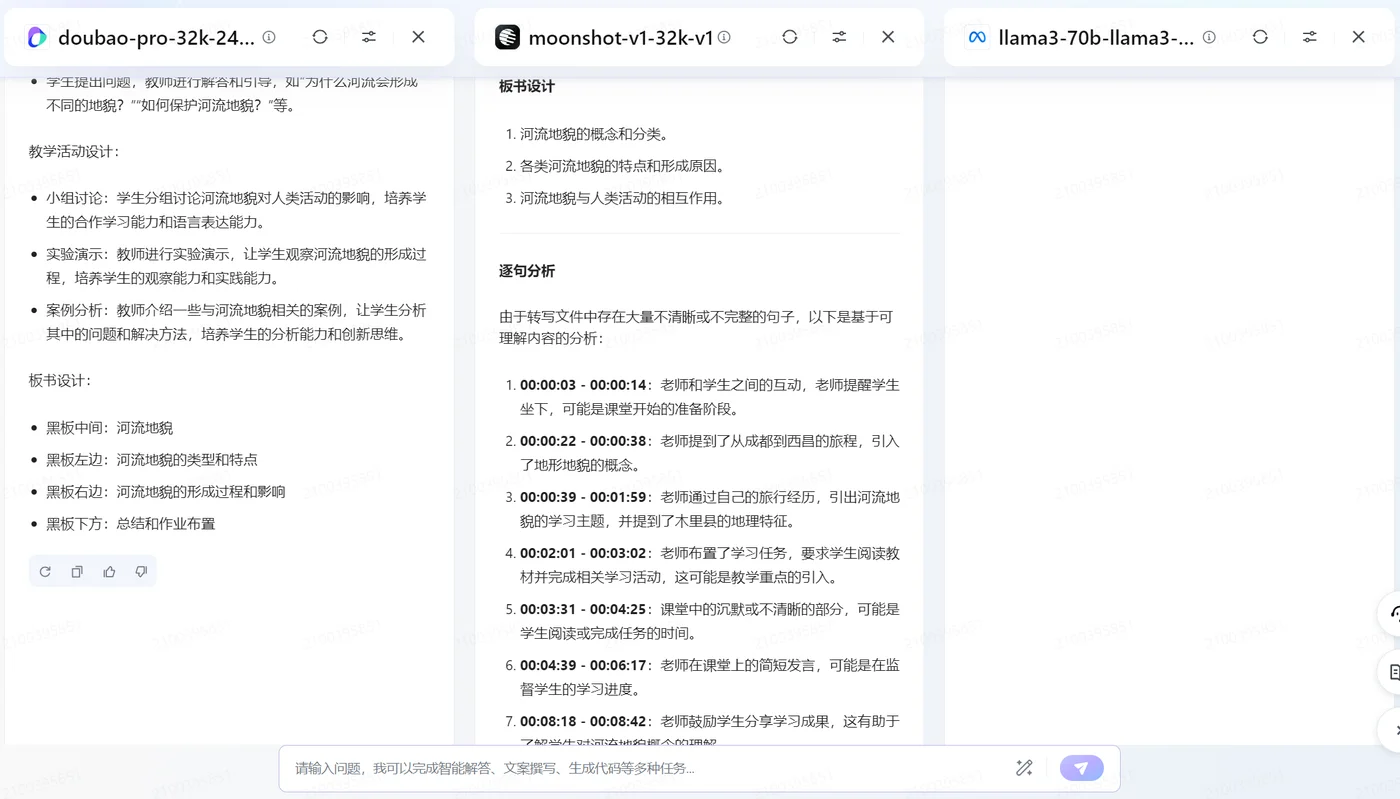Viewport: 1400px width, 799px height.
Task: Show info for moonshot-v1-32k-v1 model
Action: click(x=724, y=37)
